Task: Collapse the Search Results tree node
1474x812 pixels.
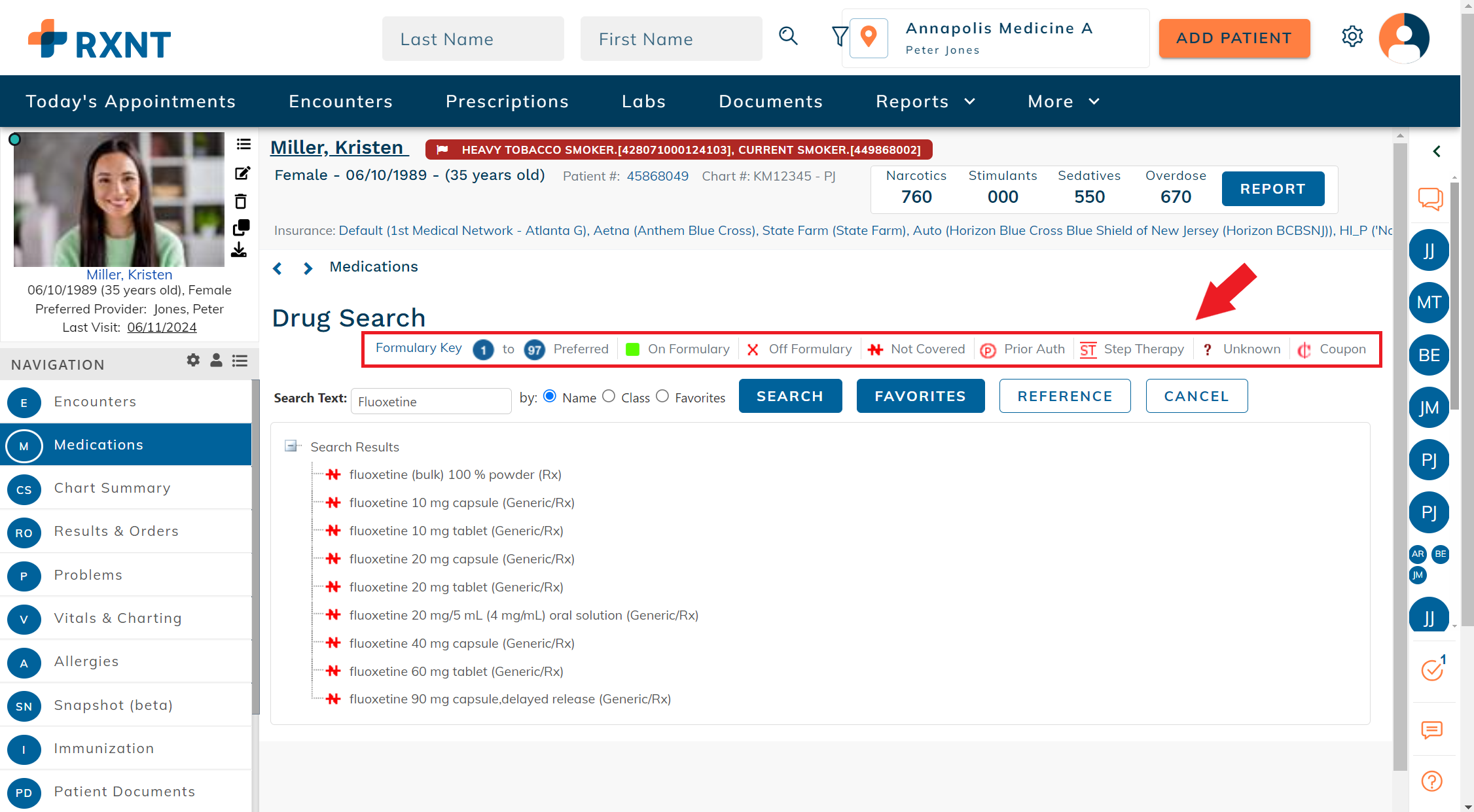Action: tap(291, 446)
